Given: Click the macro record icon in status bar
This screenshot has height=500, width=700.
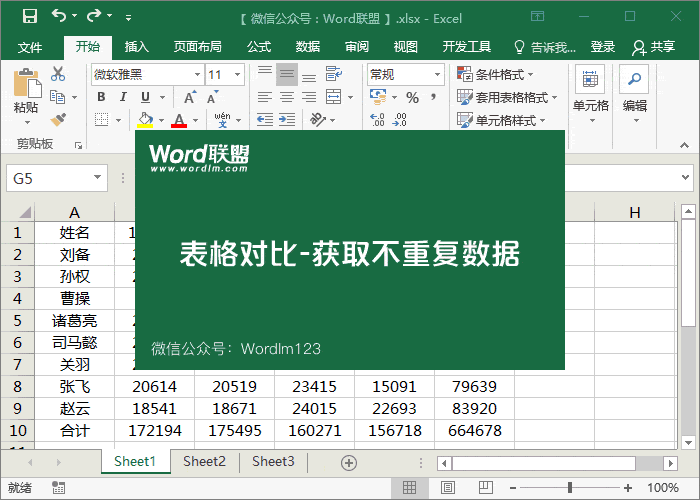Looking at the screenshot, I should [x=59, y=488].
